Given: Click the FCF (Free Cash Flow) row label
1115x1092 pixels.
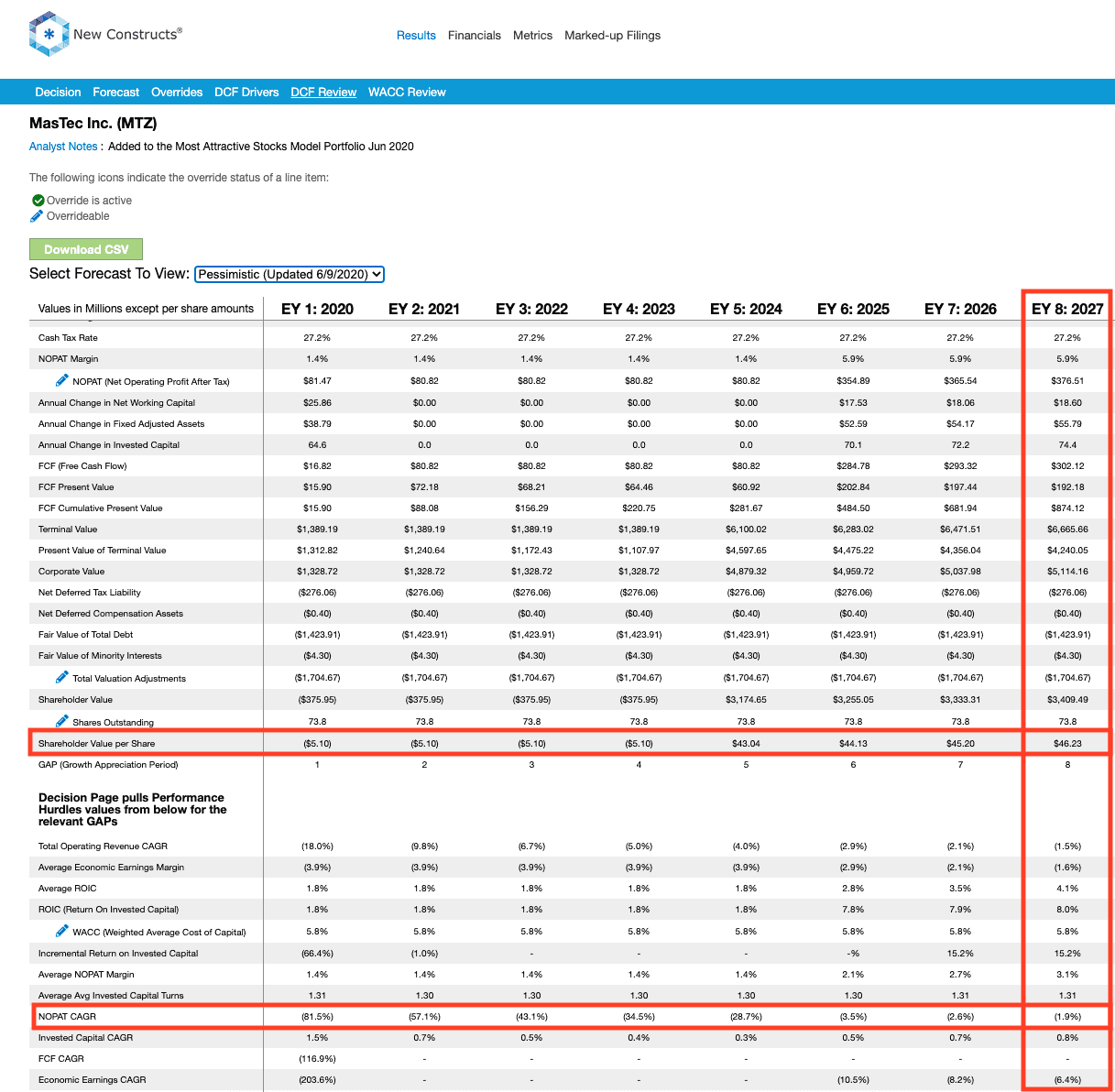Looking at the screenshot, I should tap(82, 466).
